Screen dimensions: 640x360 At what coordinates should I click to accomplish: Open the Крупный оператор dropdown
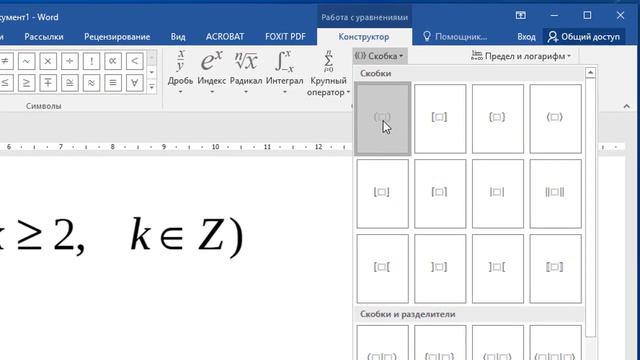329,73
